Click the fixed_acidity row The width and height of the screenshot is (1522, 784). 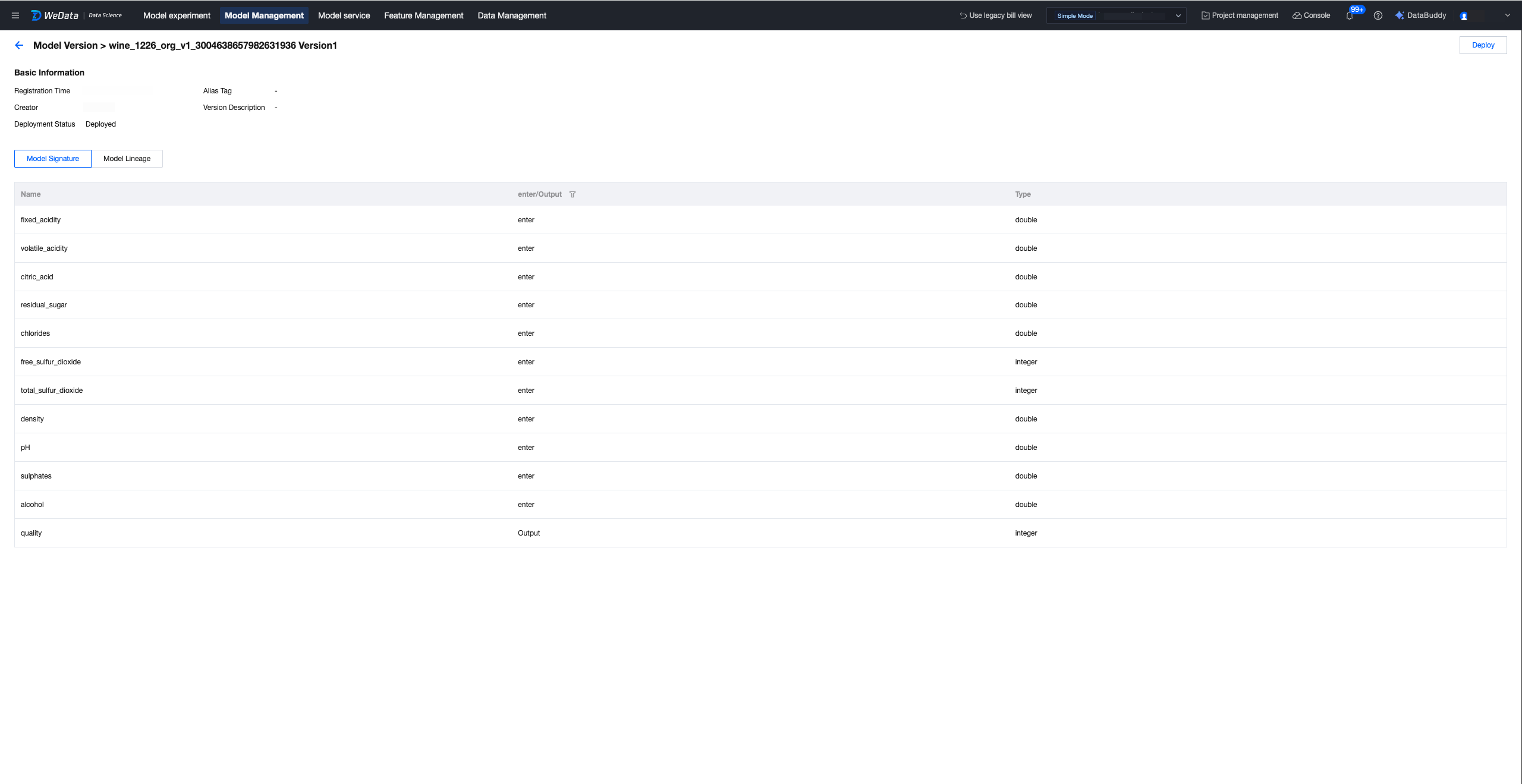40,220
